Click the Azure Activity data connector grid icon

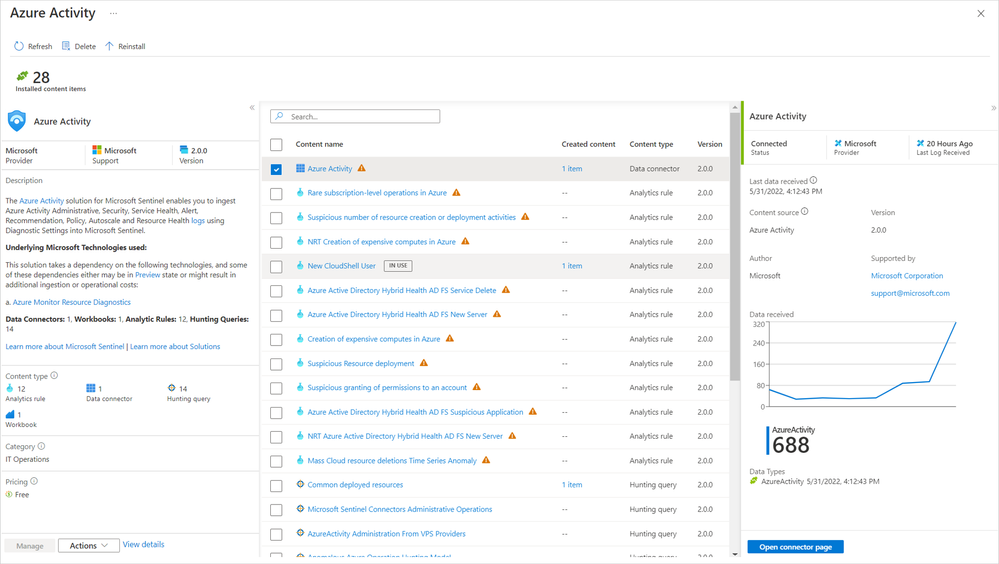[300, 168]
